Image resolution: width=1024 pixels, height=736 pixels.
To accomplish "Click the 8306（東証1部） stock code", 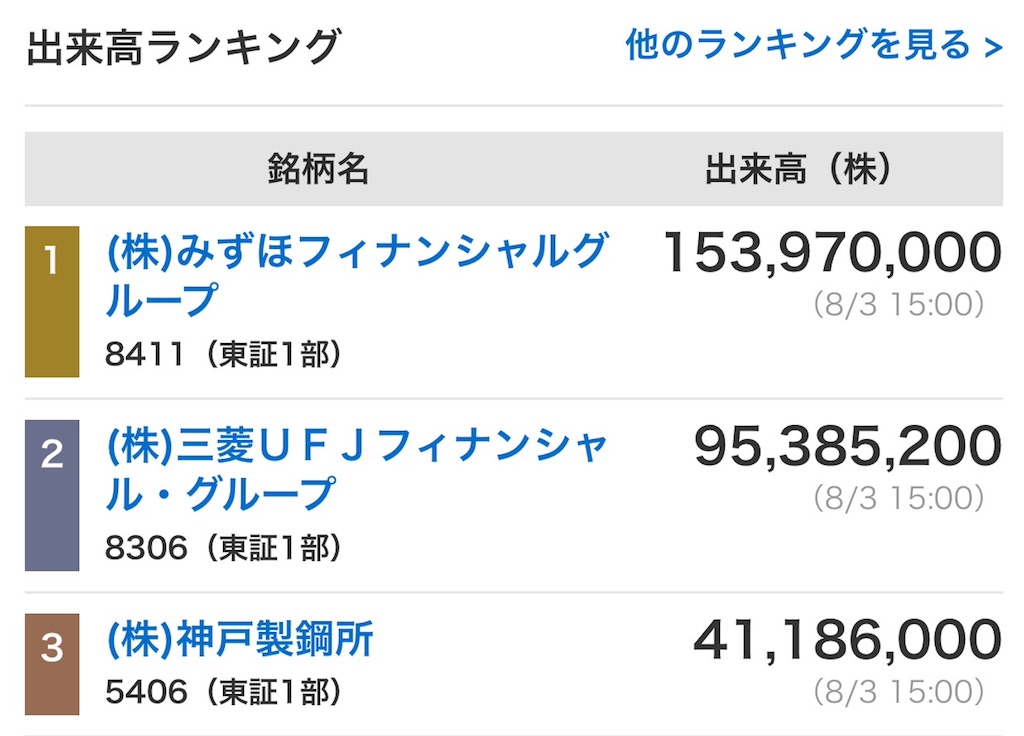I will point(223,548).
